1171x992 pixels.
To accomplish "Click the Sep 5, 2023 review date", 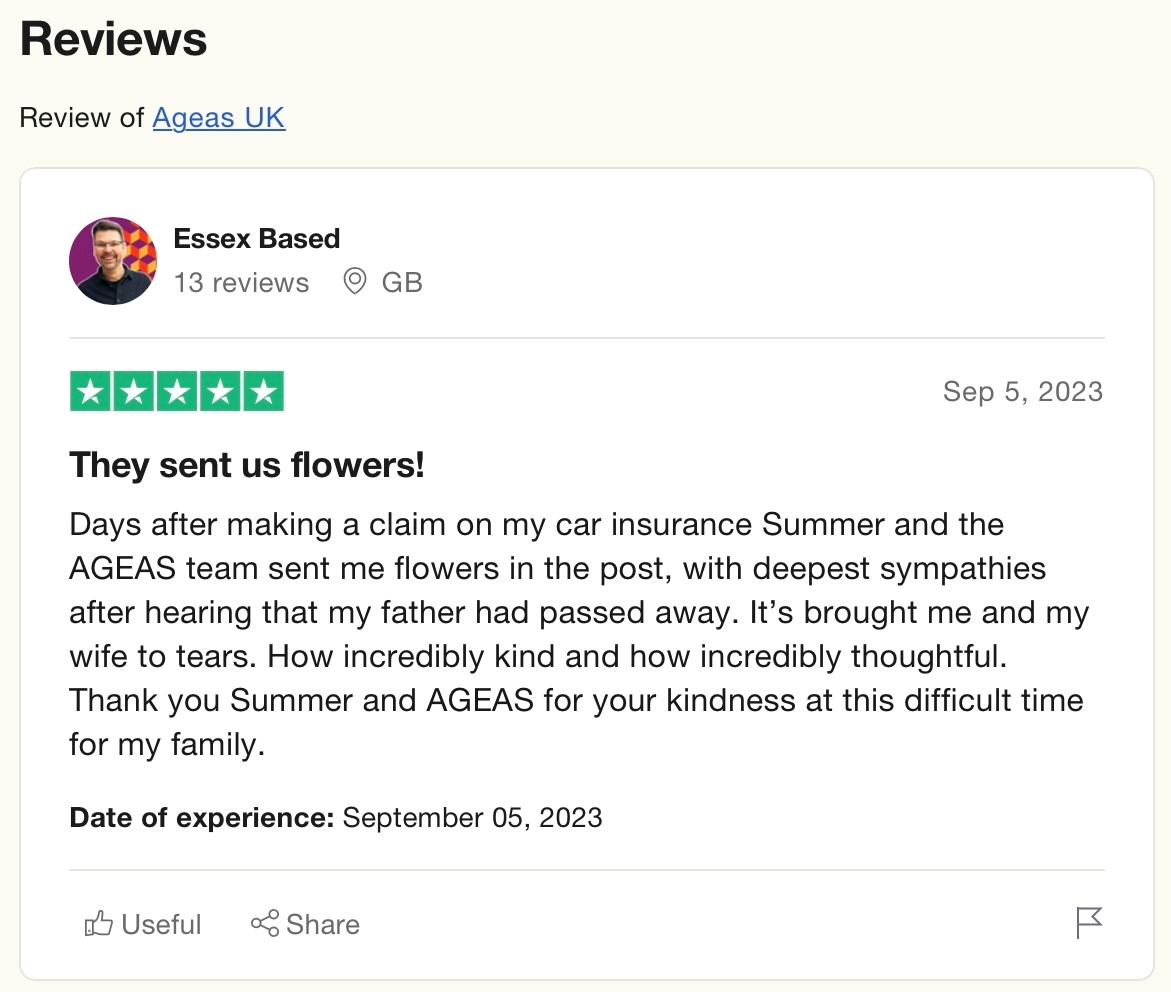I will point(1023,391).
